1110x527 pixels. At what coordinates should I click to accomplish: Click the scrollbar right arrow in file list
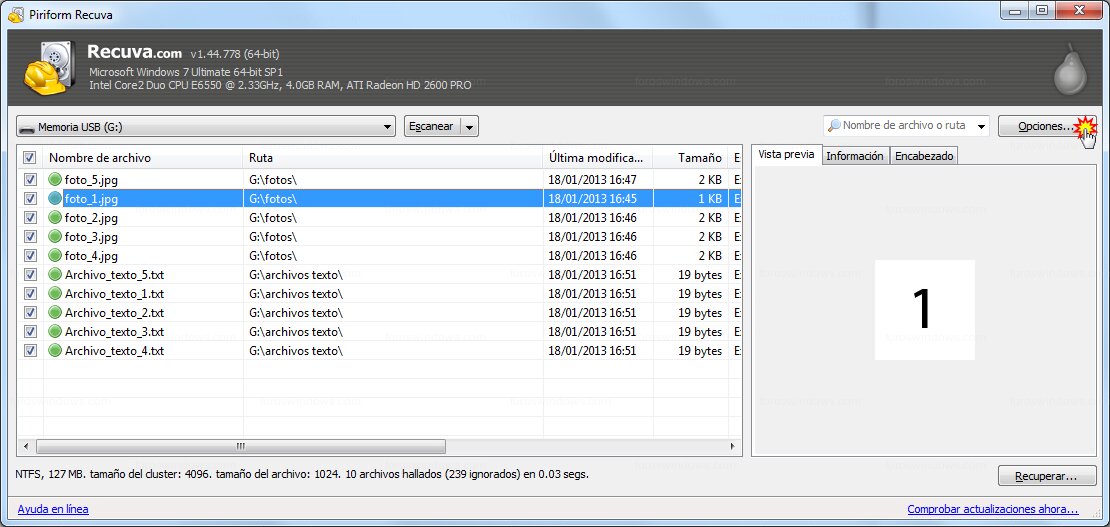coord(733,446)
